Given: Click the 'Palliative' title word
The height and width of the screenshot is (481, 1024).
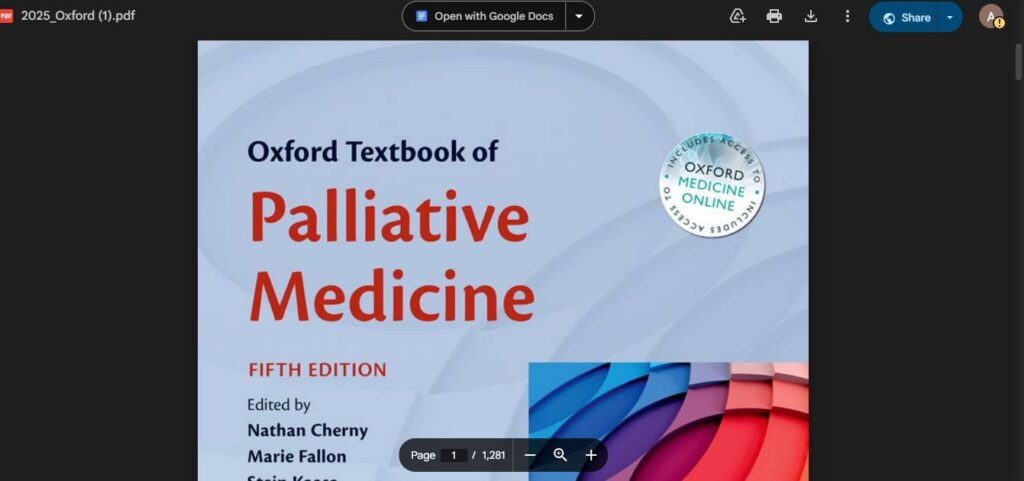Looking at the screenshot, I should (x=389, y=216).
